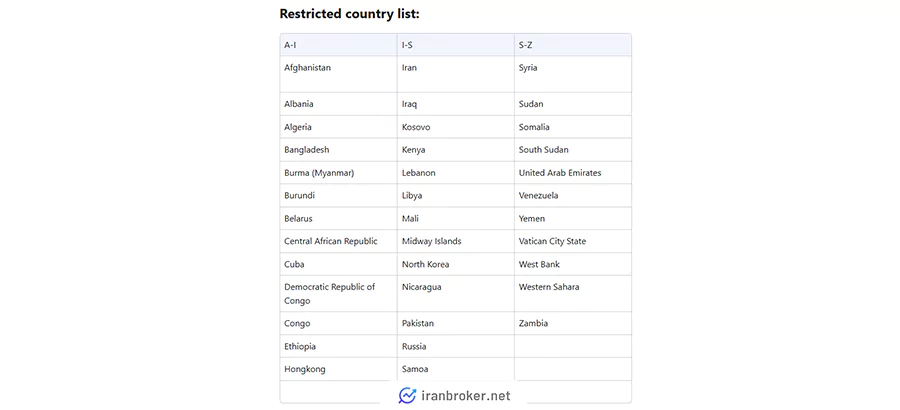
Task: Click the Midway Islands cell
Action: pyautogui.click(x=456, y=241)
